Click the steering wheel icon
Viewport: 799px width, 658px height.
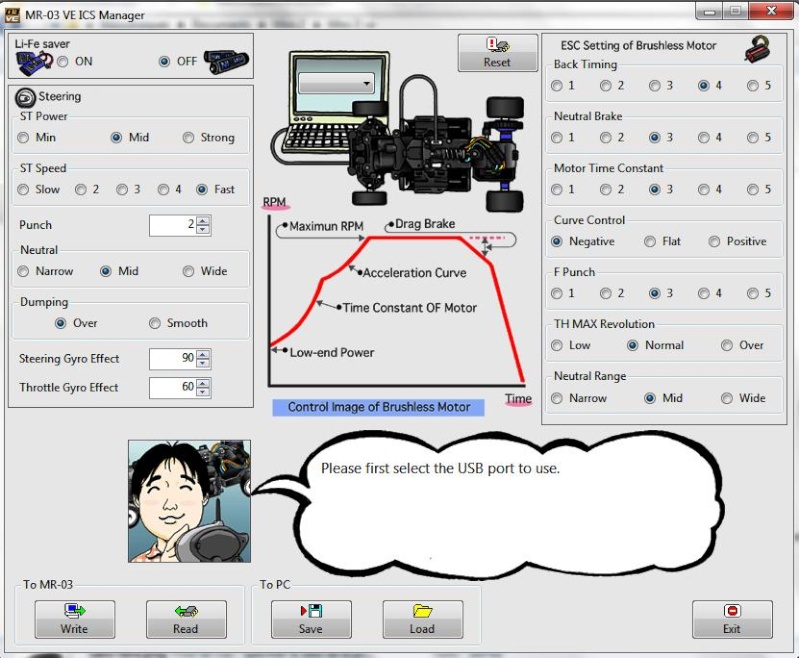tap(25, 97)
